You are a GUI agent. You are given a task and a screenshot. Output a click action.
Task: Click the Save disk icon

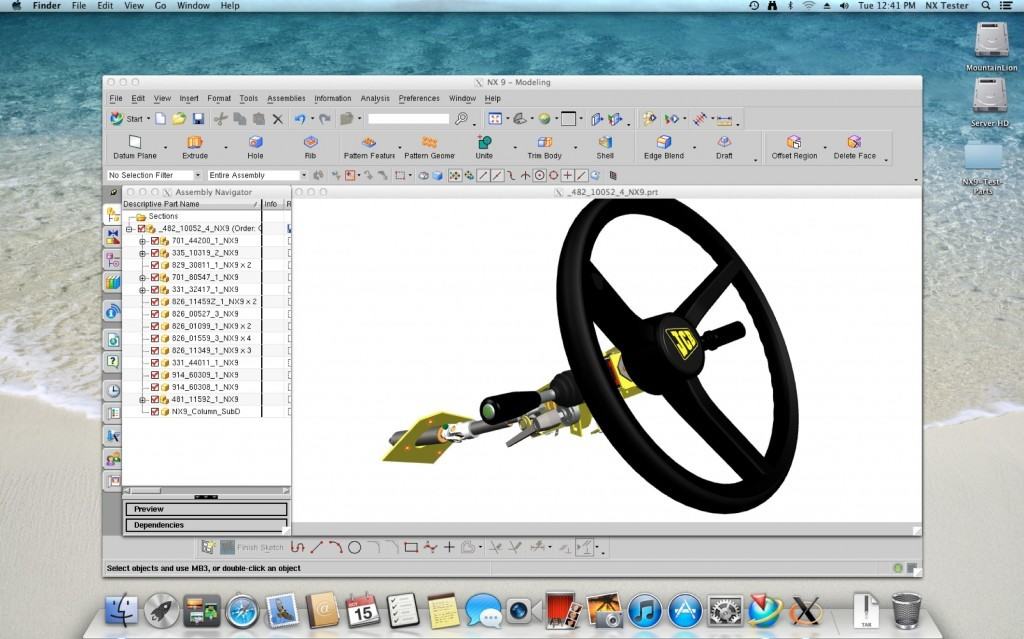(198, 119)
